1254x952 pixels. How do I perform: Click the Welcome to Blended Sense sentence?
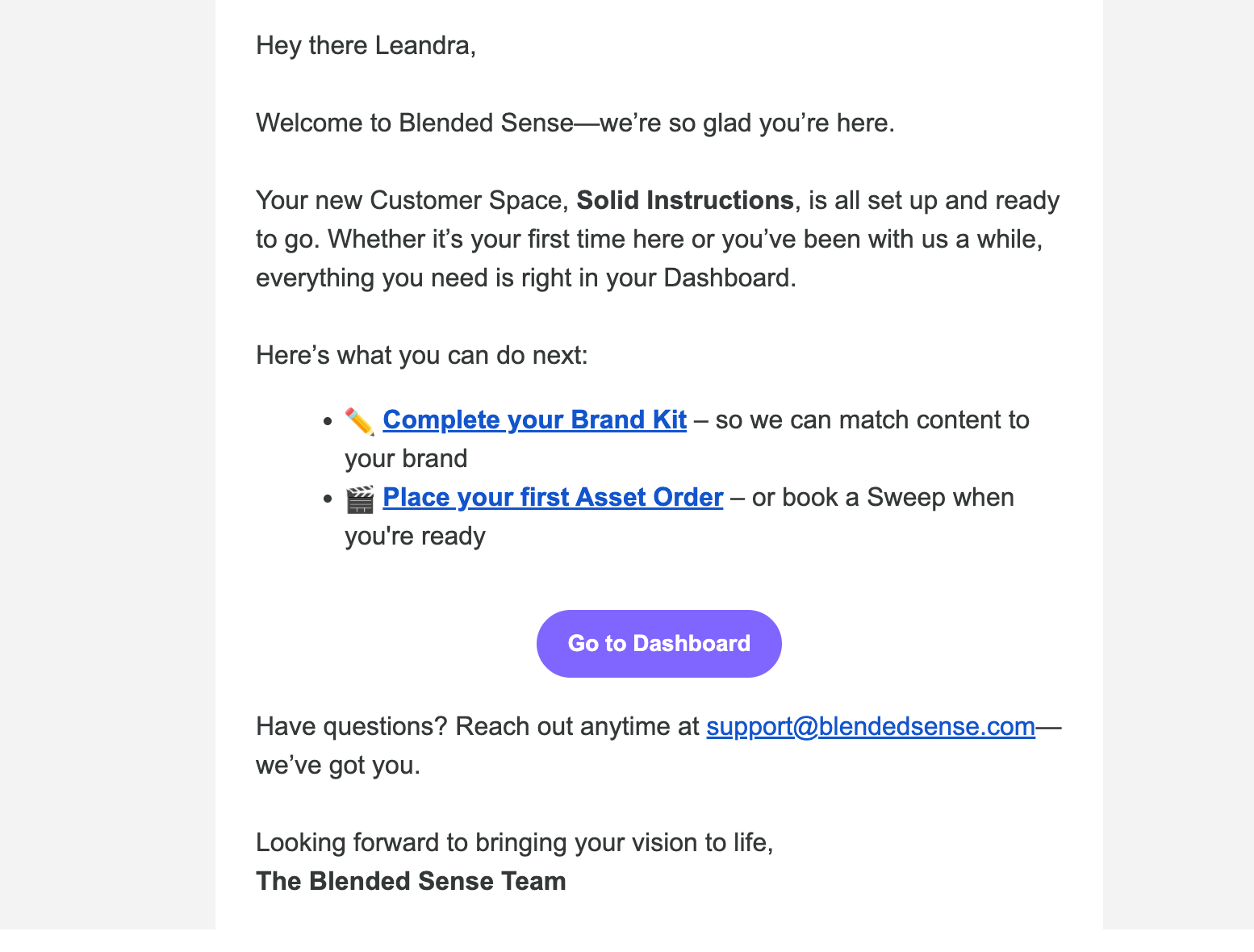pyautogui.click(x=575, y=123)
